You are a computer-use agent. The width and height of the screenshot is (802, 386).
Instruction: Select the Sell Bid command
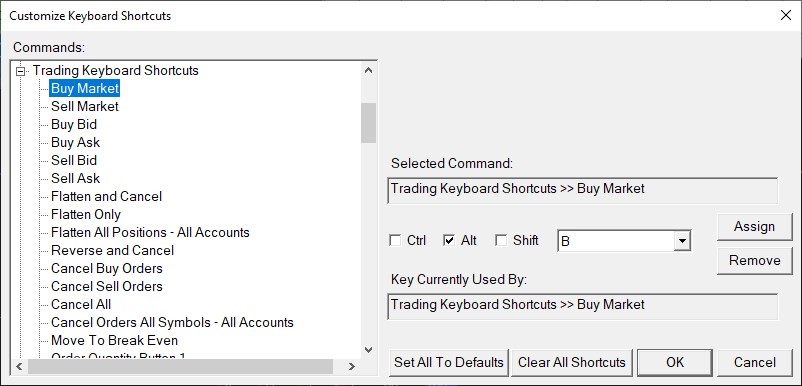click(x=74, y=161)
